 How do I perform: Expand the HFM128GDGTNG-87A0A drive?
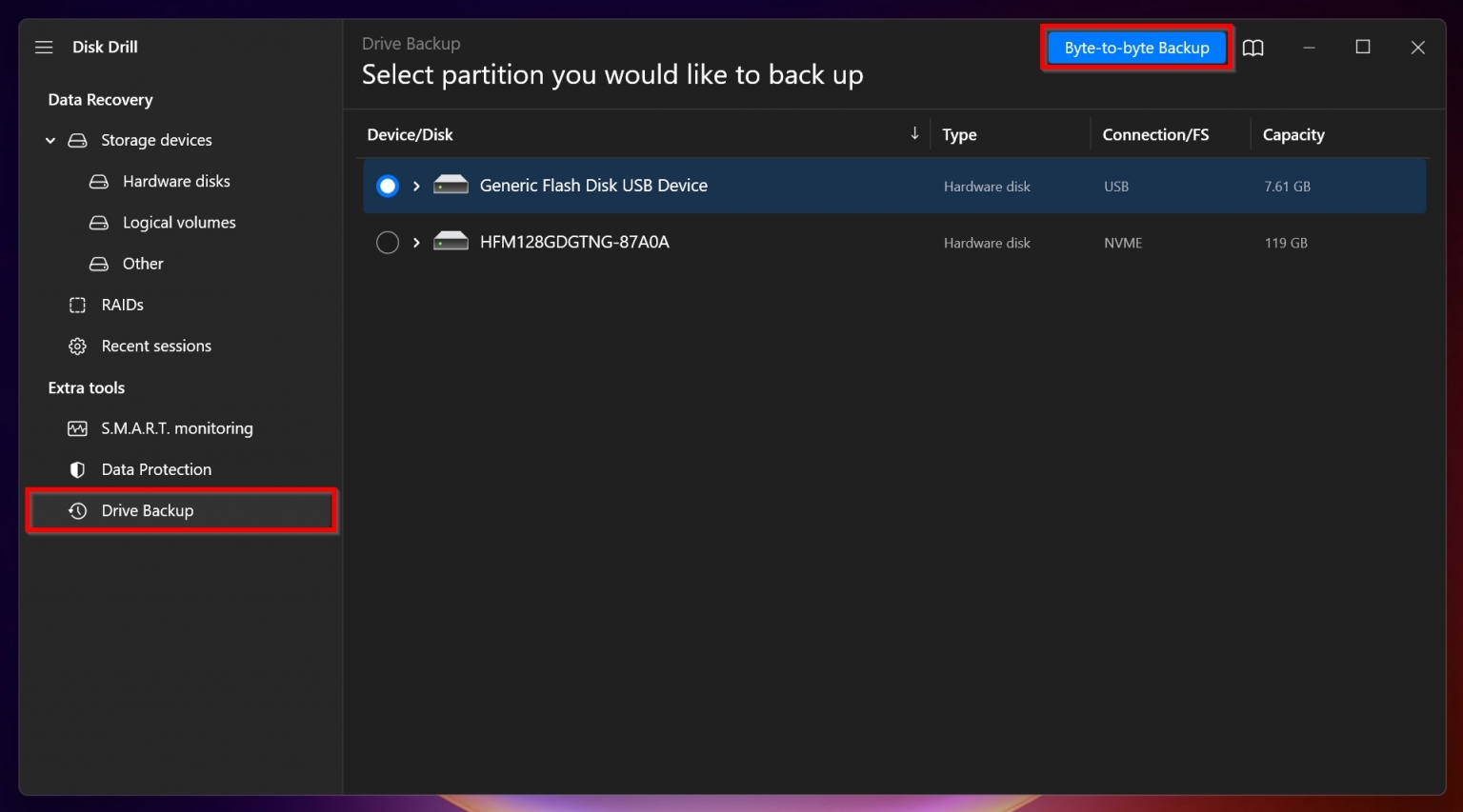pyautogui.click(x=416, y=242)
